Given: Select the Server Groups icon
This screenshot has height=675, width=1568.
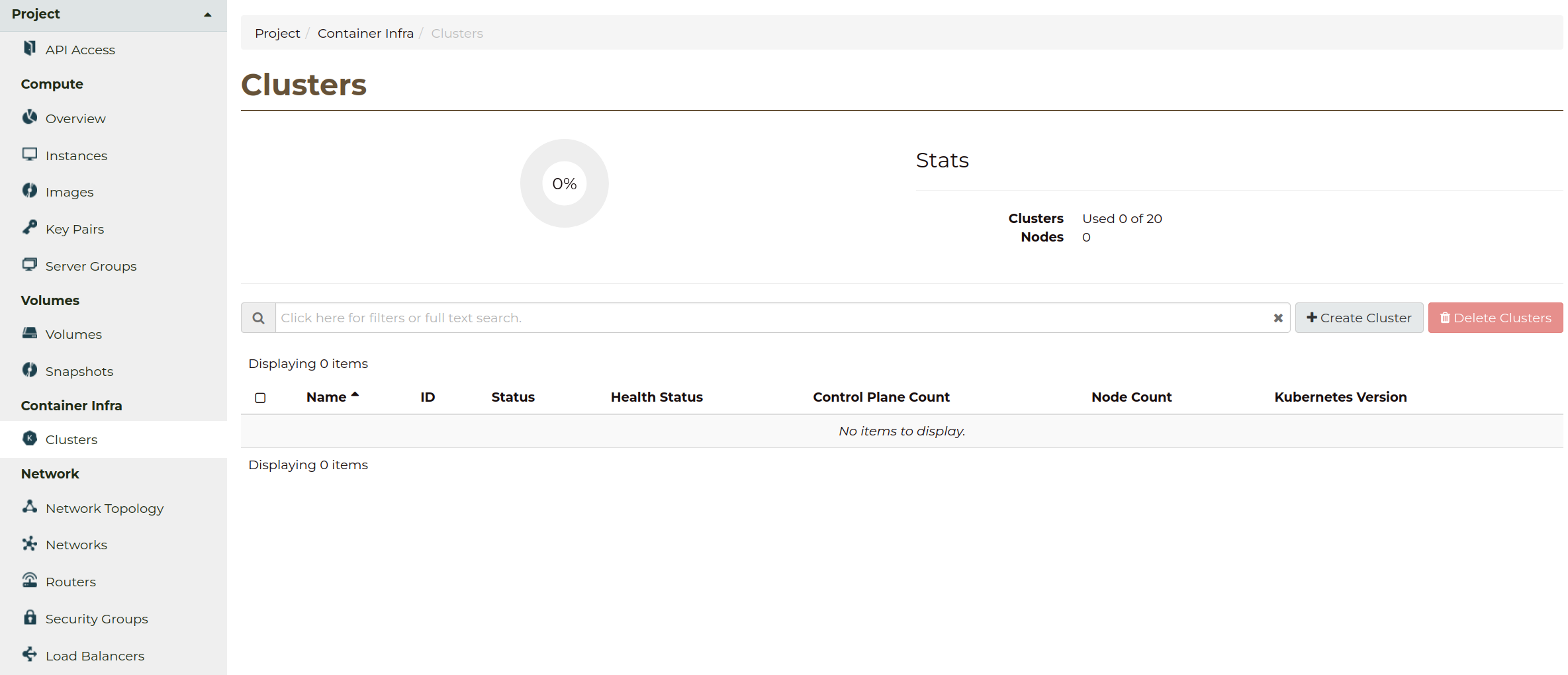Looking at the screenshot, I should (x=29, y=264).
